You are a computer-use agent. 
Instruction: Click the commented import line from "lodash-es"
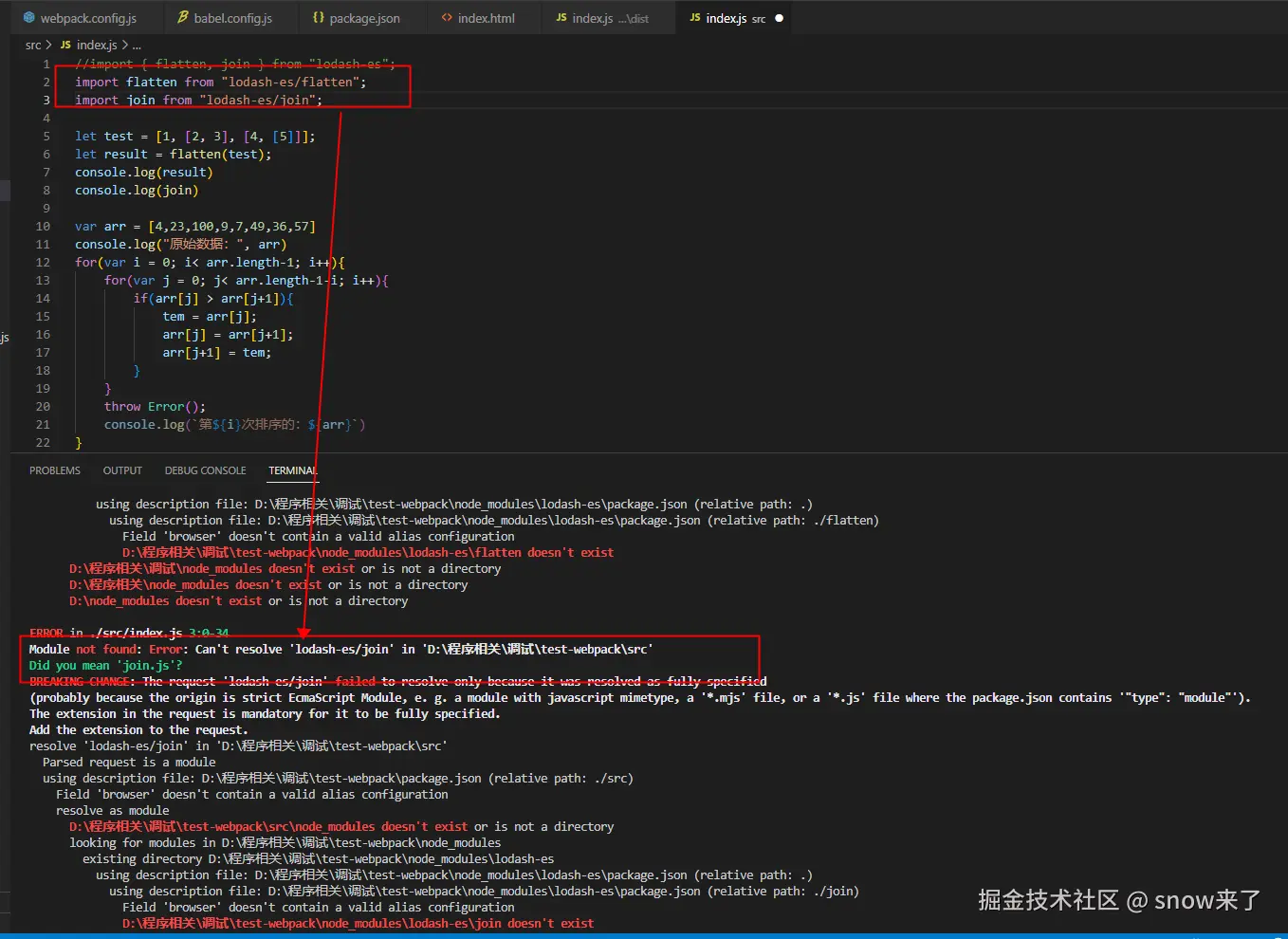pos(235,64)
